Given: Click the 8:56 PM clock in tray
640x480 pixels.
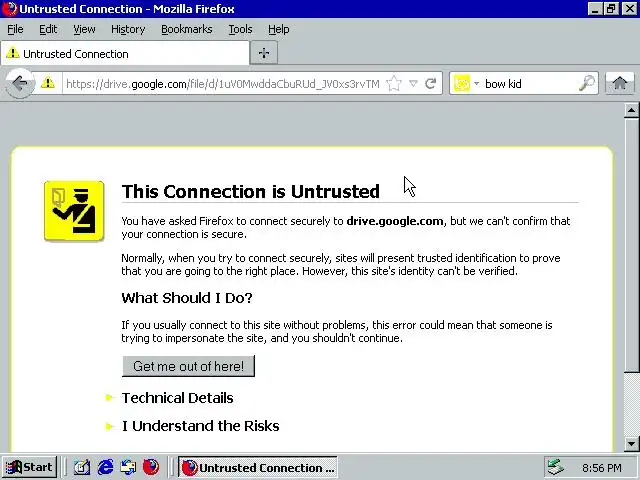Looking at the screenshot, I should (x=602, y=468).
